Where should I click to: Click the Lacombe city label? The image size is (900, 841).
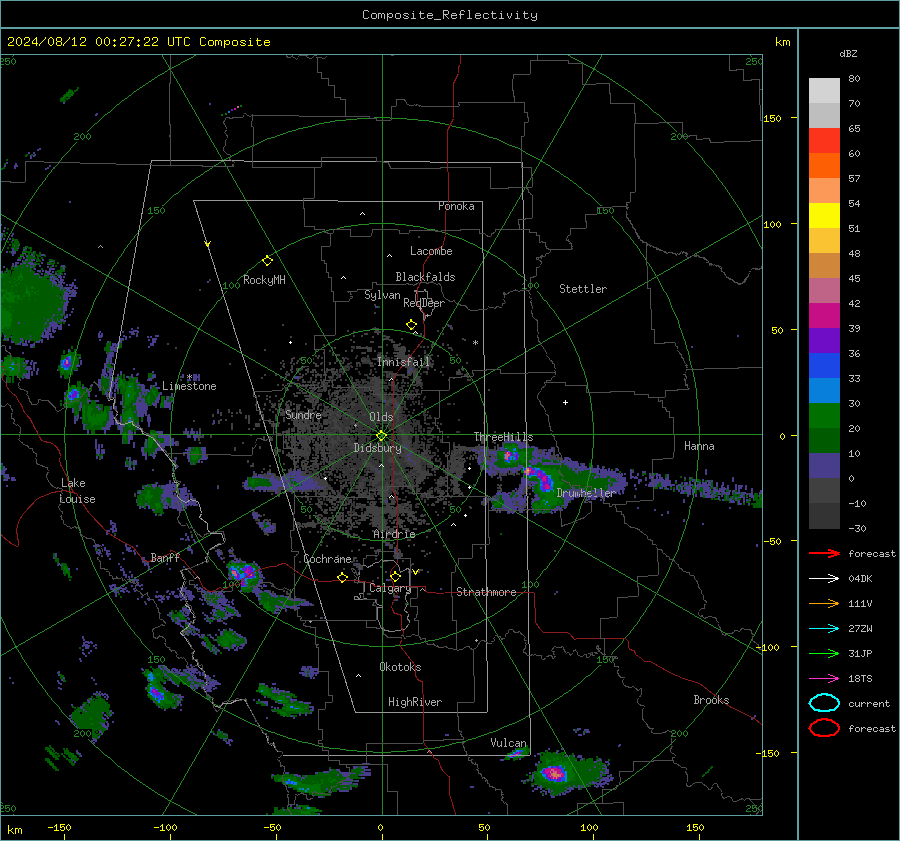point(431,251)
